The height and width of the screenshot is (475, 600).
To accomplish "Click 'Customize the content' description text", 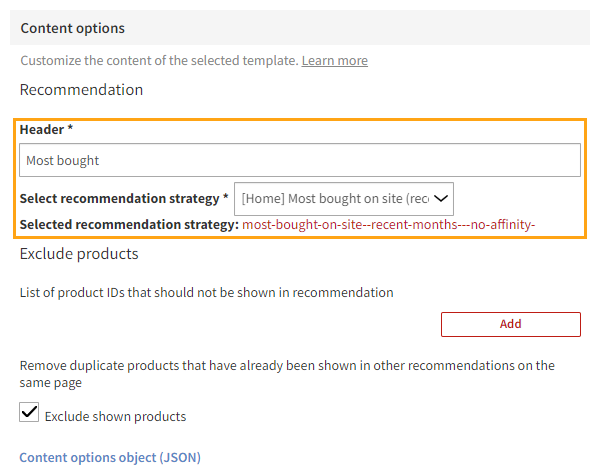I will click(158, 61).
